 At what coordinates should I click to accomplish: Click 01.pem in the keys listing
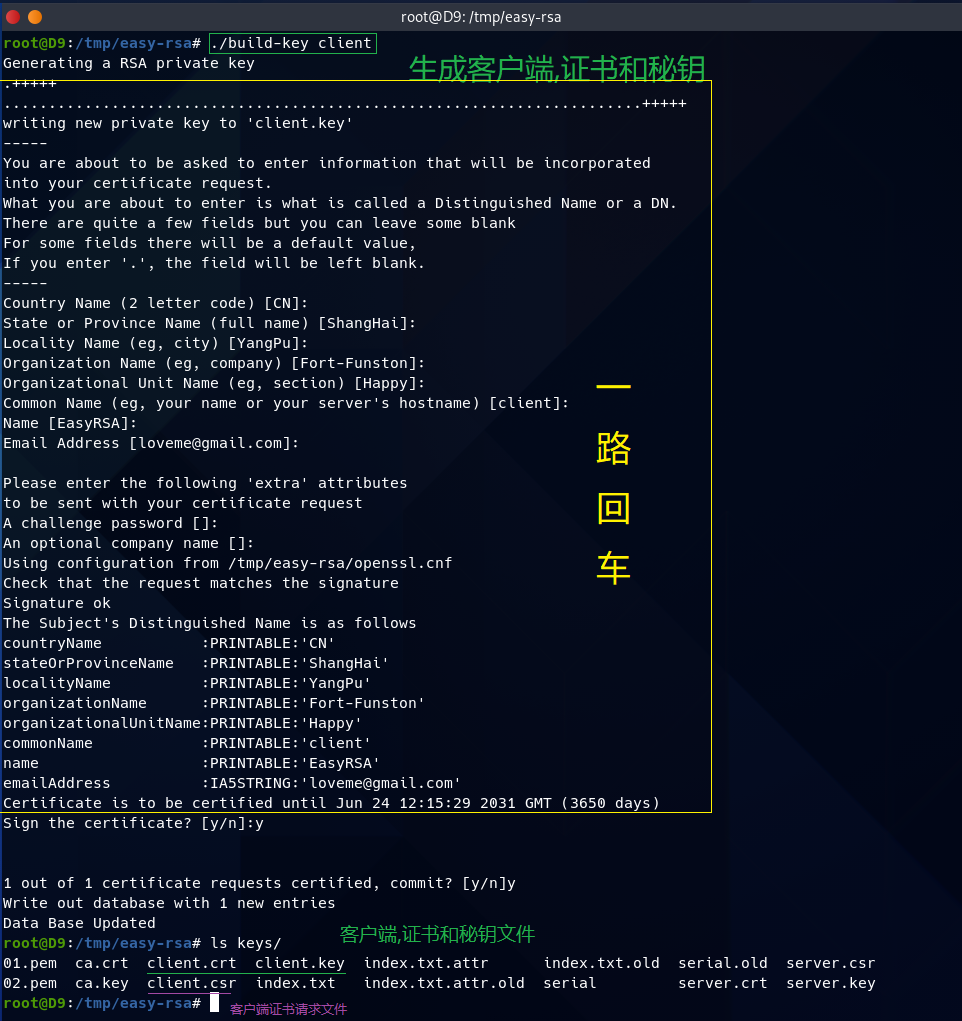pos(29,963)
